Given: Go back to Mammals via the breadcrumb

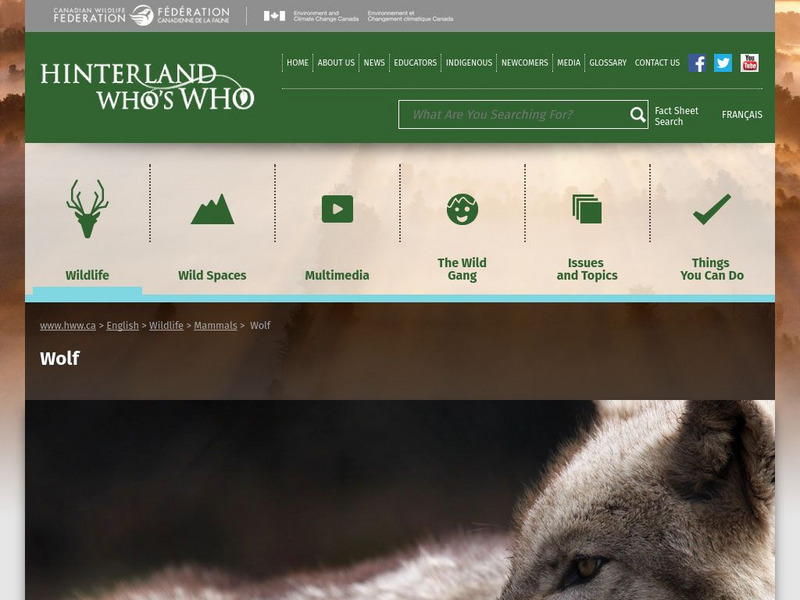Looking at the screenshot, I should (x=216, y=325).
